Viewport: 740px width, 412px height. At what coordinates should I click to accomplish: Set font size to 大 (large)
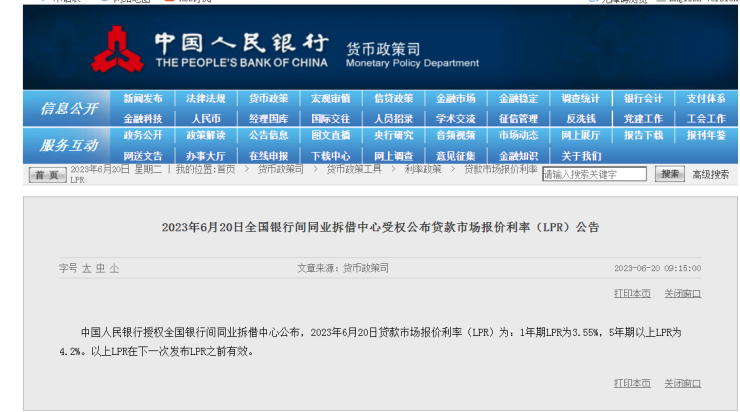tap(86, 269)
